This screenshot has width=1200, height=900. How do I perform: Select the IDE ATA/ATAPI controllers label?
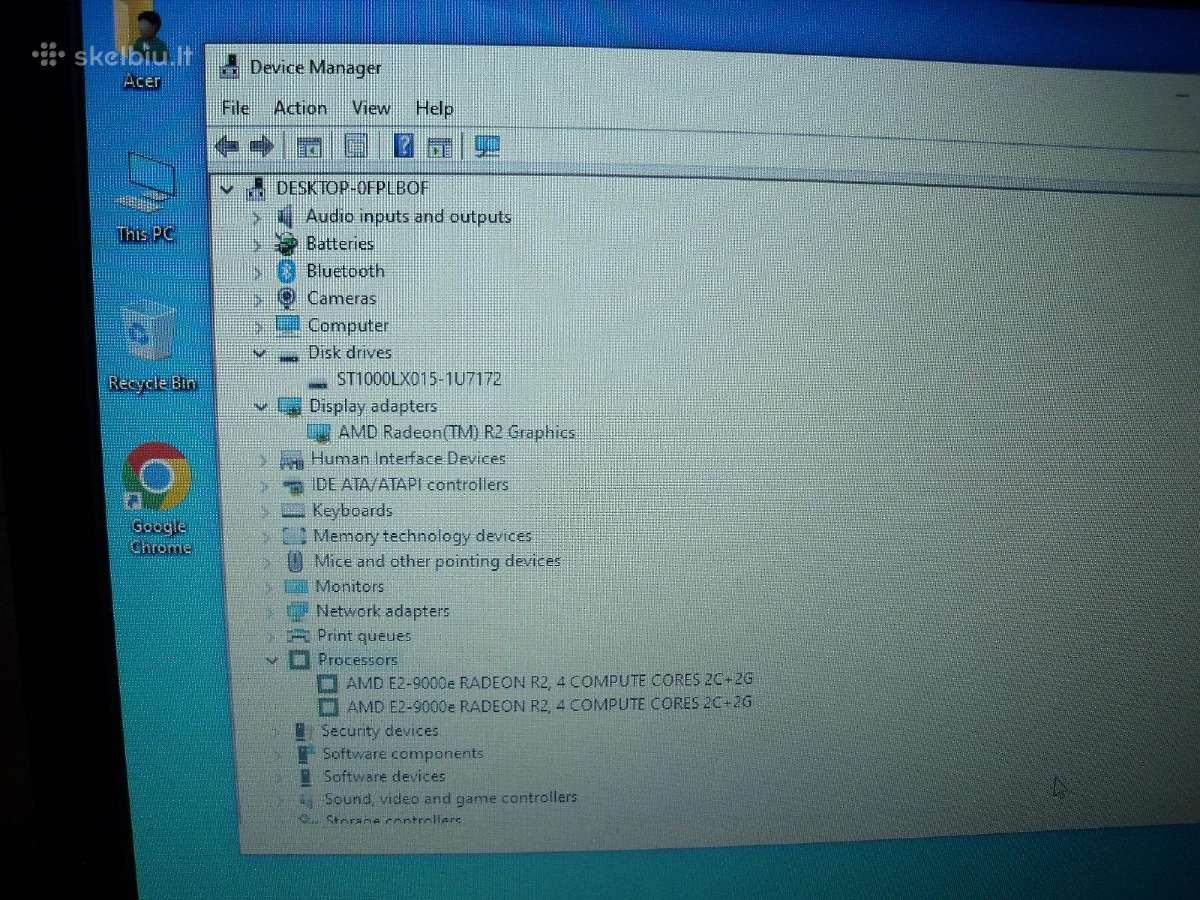point(410,484)
